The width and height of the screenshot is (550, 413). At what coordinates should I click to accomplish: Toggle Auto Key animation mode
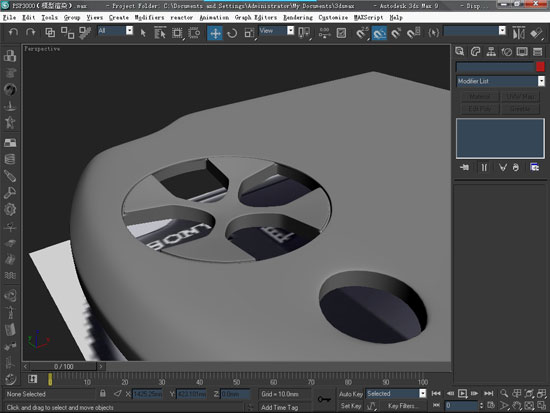pos(350,394)
